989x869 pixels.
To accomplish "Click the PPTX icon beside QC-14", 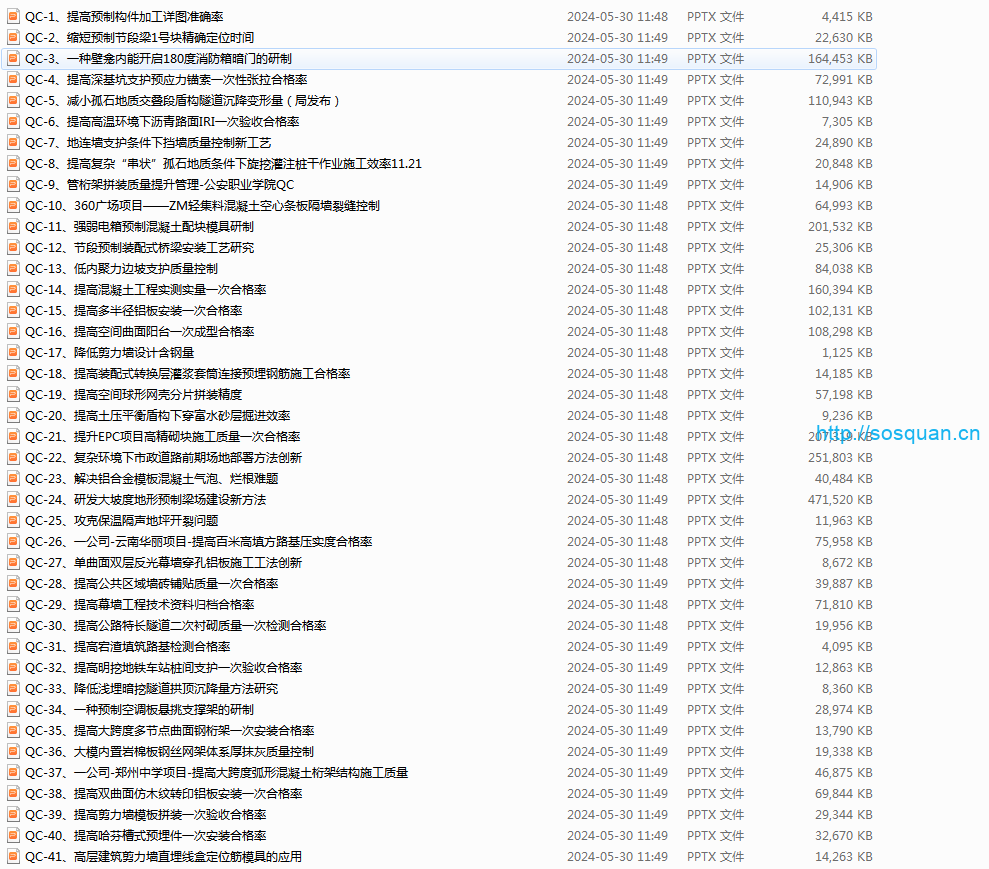I will pyautogui.click(x=12, y=289).
